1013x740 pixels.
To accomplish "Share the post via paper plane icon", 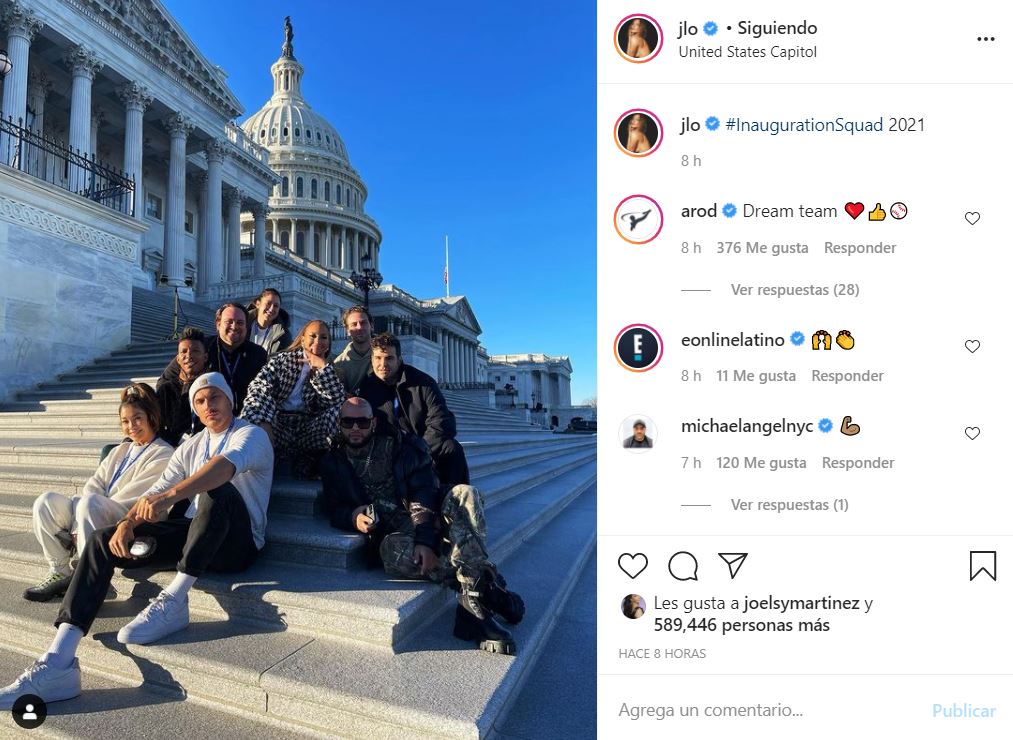I will coord(733,566).
